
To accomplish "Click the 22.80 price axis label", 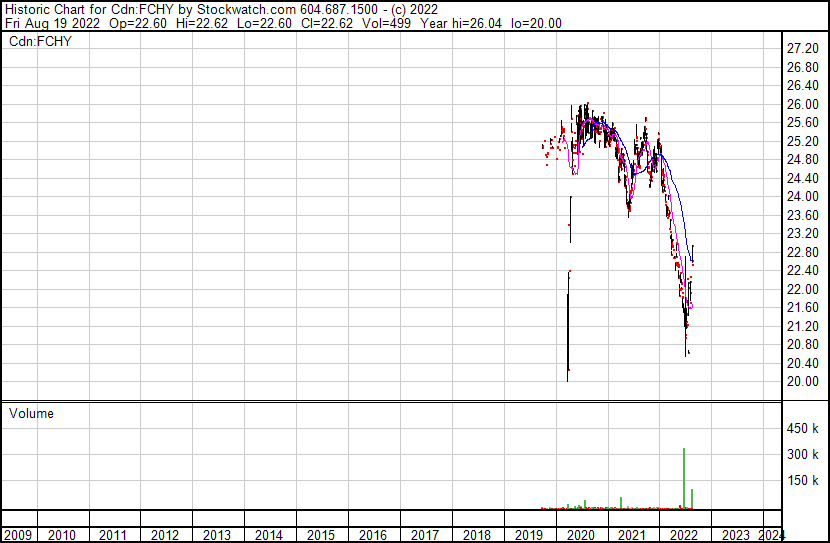I will [x=803, y=252].
